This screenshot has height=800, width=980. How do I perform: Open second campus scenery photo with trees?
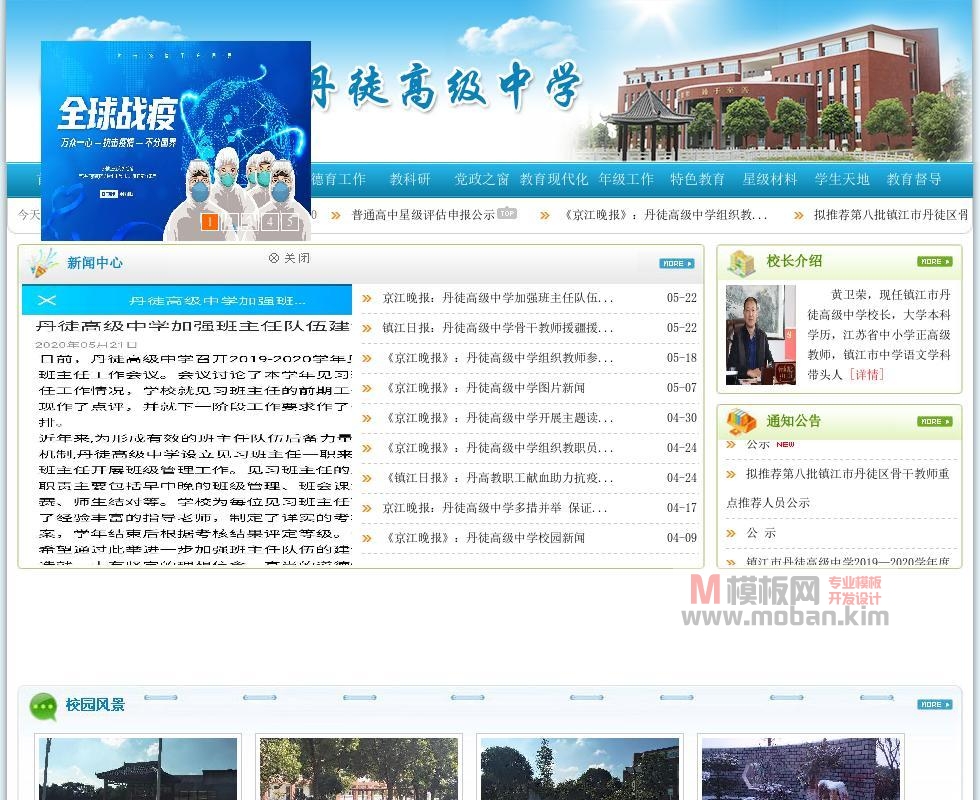pyautogui.click(x=359, y=769)
